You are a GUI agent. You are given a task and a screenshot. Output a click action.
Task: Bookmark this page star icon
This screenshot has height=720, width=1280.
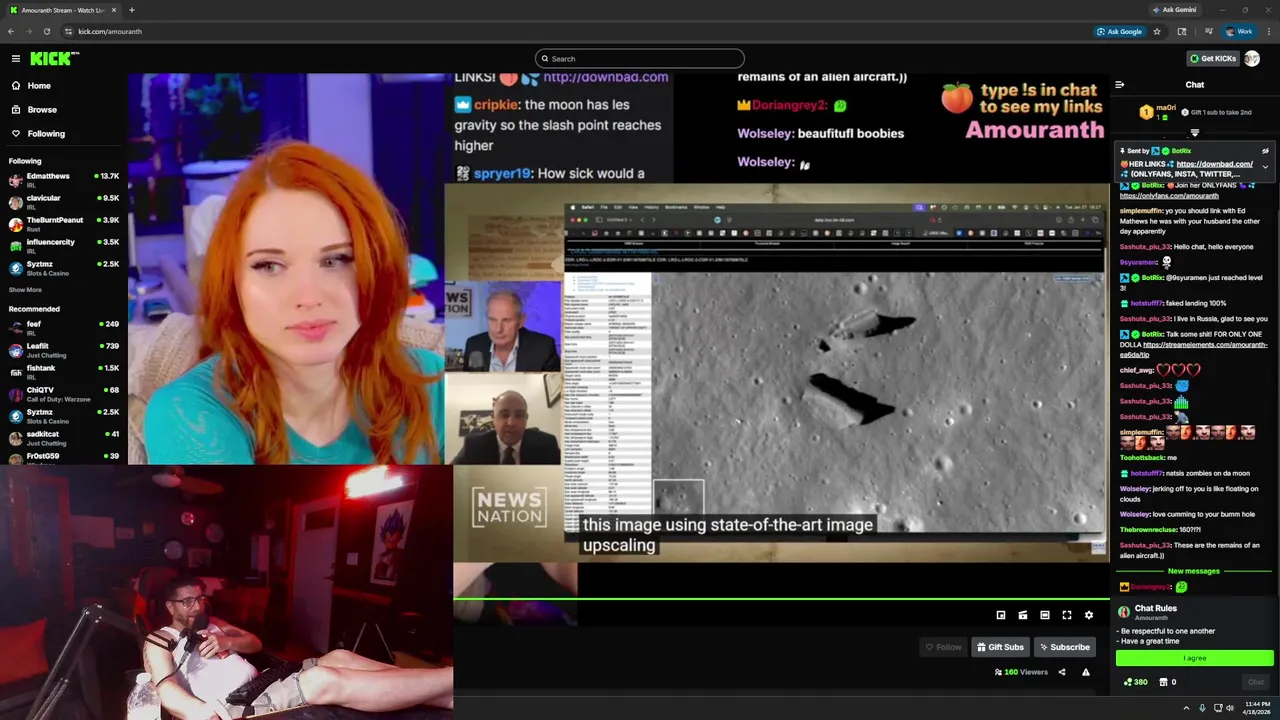[1157, 31]
